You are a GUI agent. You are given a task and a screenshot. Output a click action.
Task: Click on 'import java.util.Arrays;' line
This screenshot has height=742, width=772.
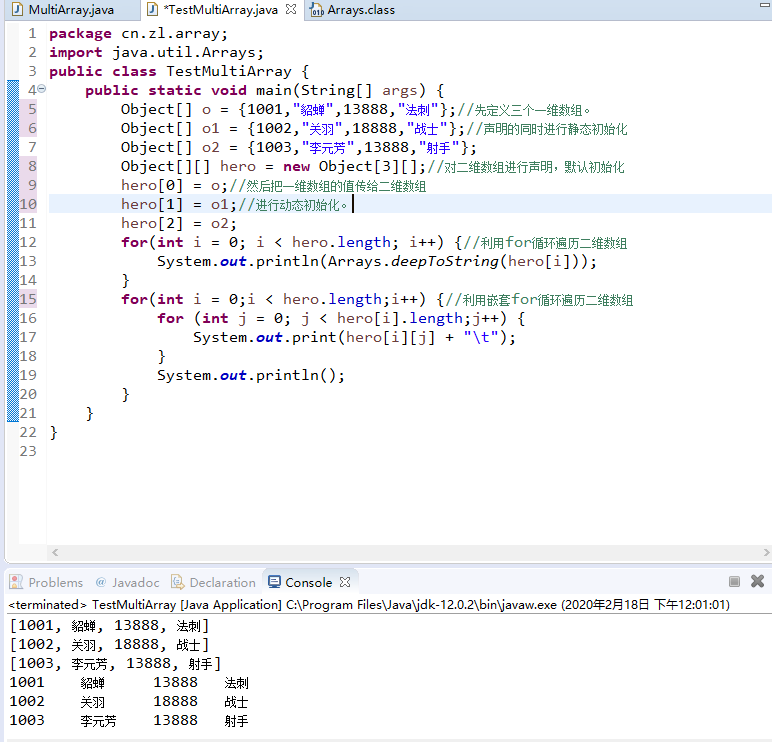(x=157, y=52)
